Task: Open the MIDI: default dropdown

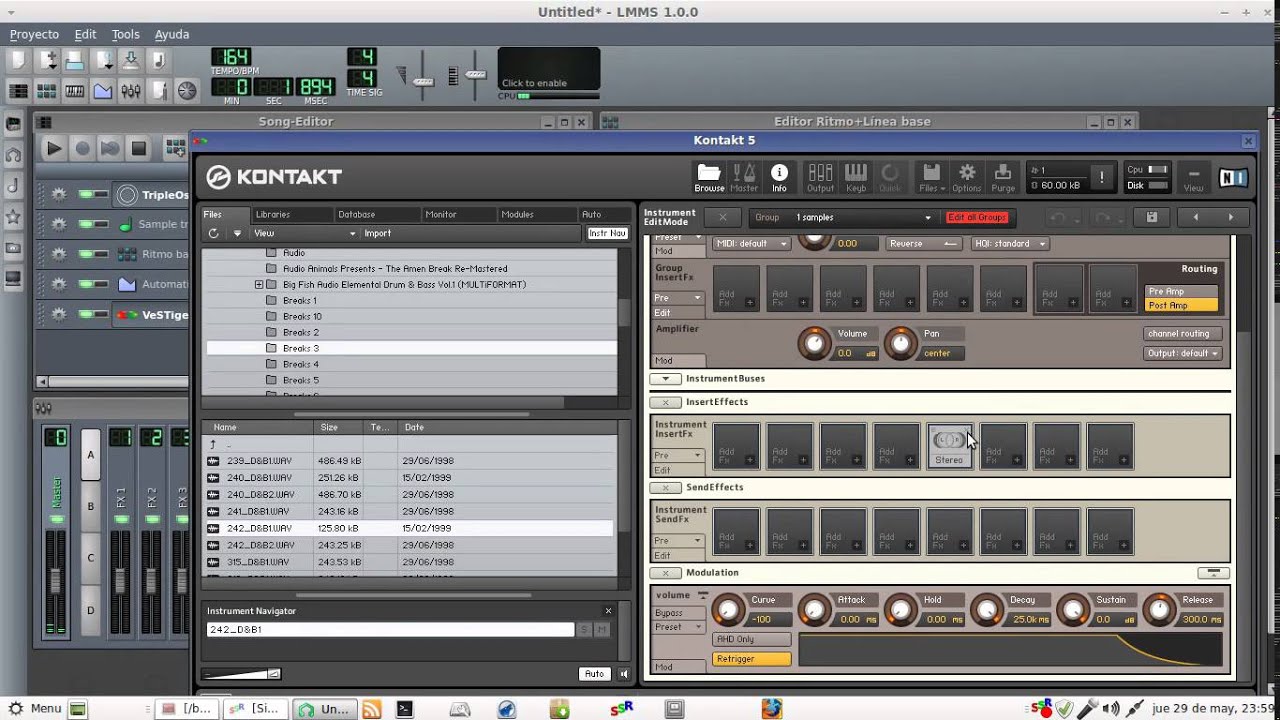Action: pyautogui.click(x=751, y=243)
